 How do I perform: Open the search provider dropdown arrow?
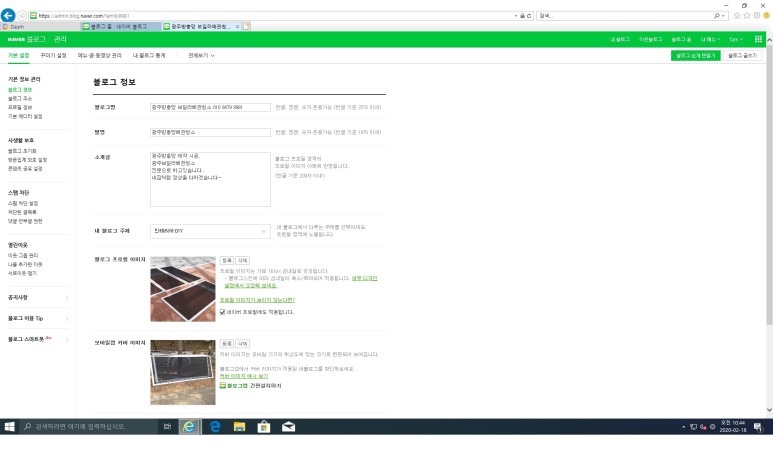(x=723, y=16)
